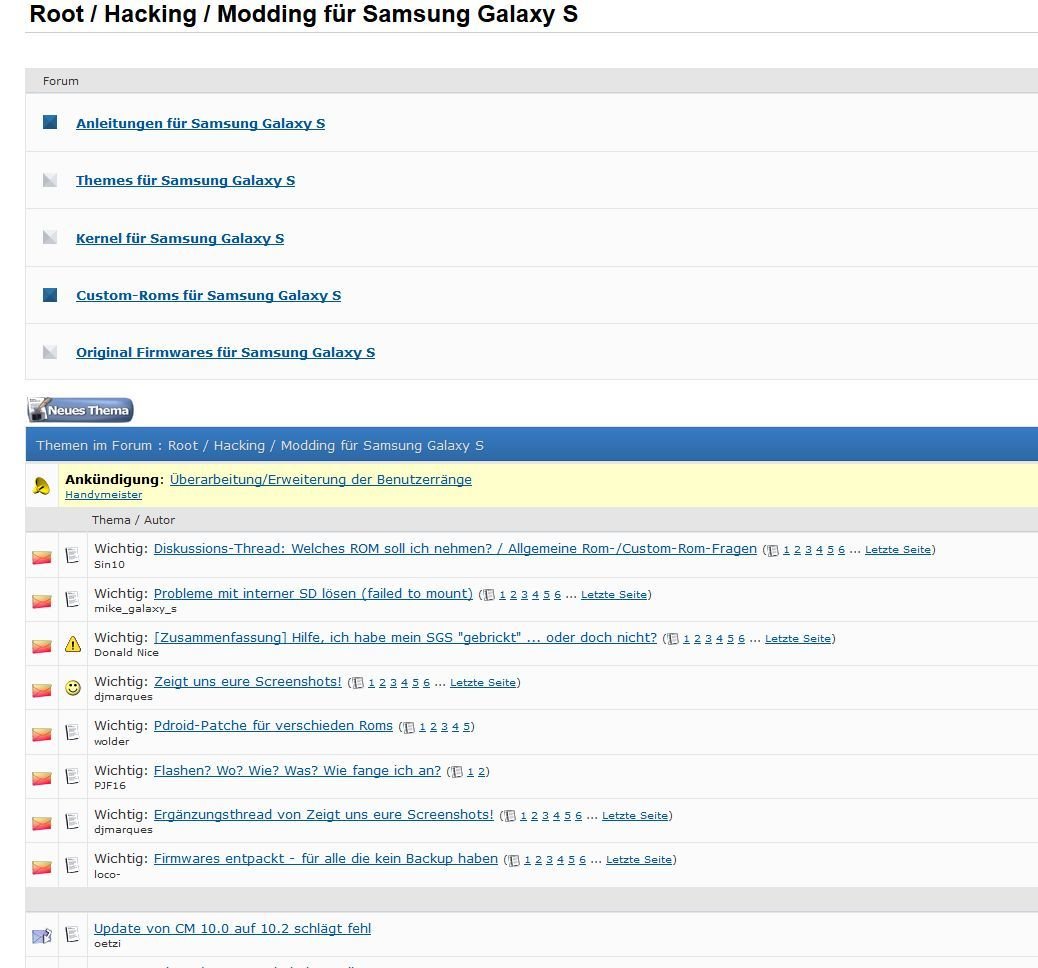The height and width of the screenshot is (968, 1038).
Task: Click red envelope icon of Diskussions-Thread row
Action: [42, 557]
